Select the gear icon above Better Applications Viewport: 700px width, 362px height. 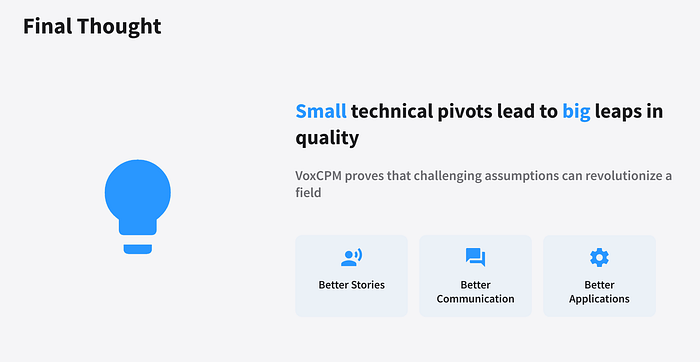pos(599,258)
